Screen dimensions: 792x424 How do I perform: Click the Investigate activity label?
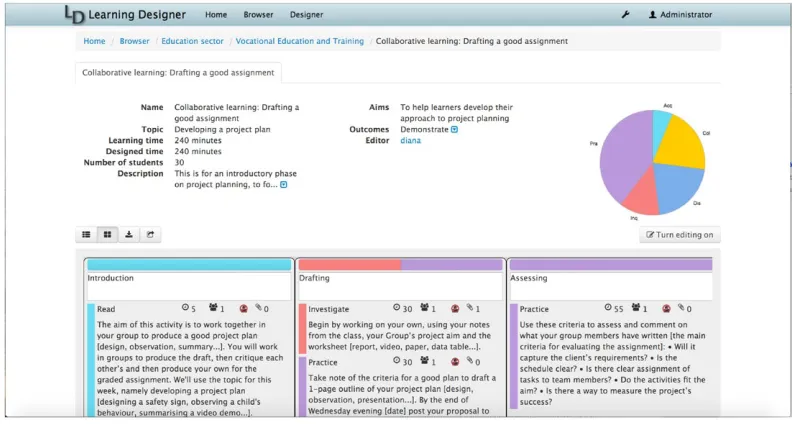tap(328, 309)
